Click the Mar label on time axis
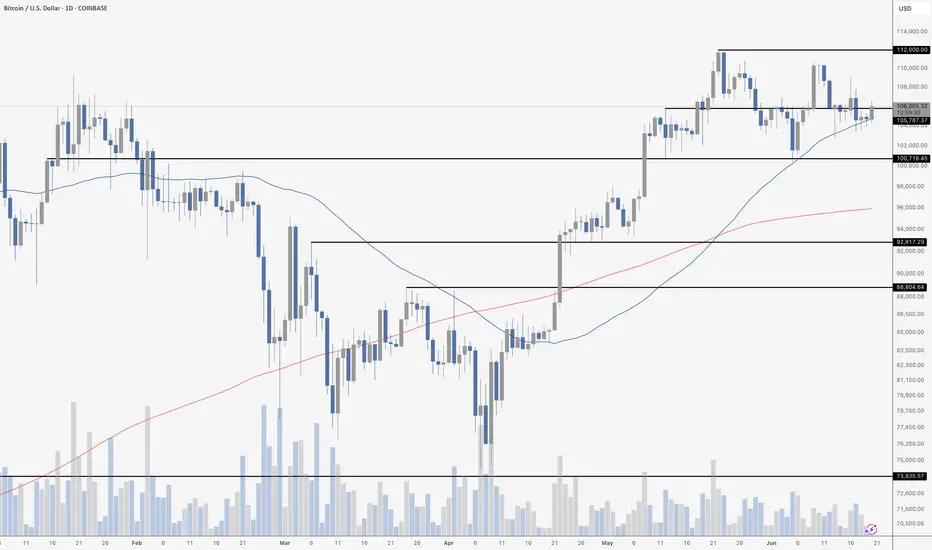This screenshot has width=932, height=550. pyautogui.click(x=284, y=543)
